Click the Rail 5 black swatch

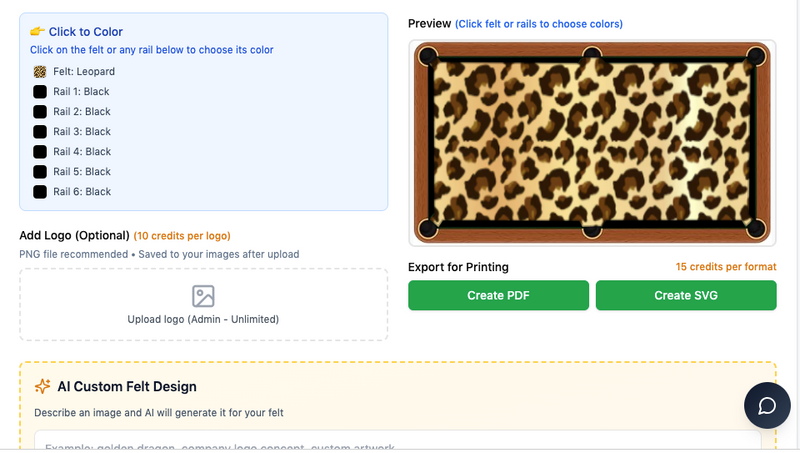coord(40,172)
